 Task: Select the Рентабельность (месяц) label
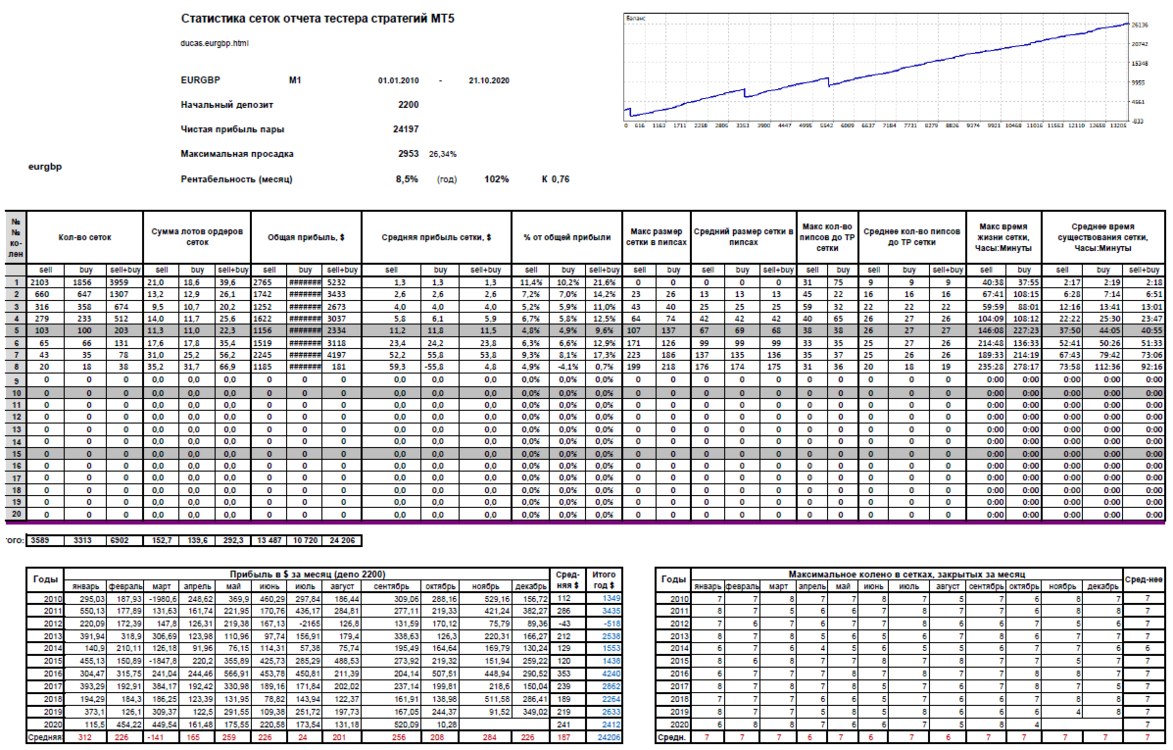(236, 179)
